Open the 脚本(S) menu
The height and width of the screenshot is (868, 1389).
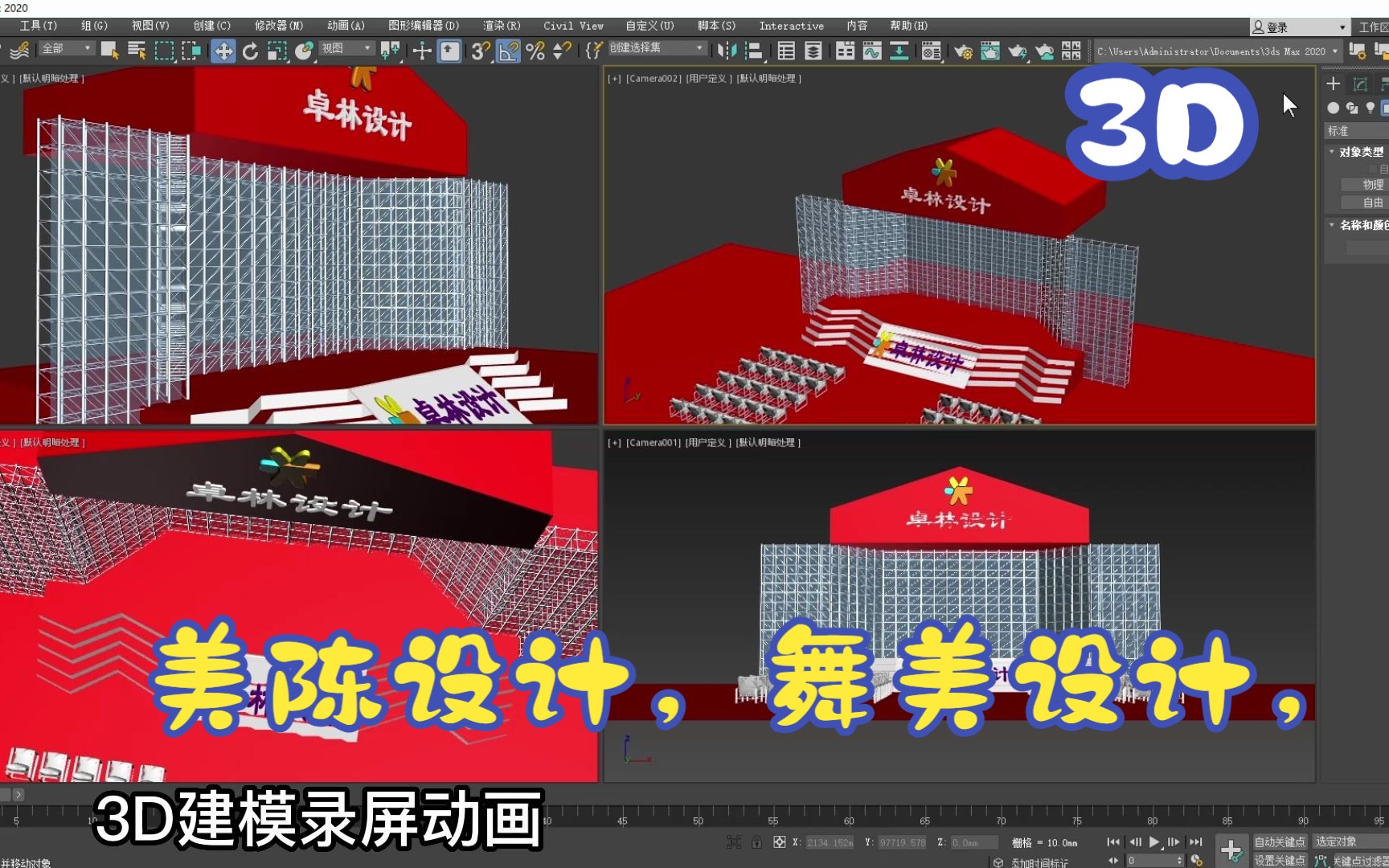coord(716,26)
